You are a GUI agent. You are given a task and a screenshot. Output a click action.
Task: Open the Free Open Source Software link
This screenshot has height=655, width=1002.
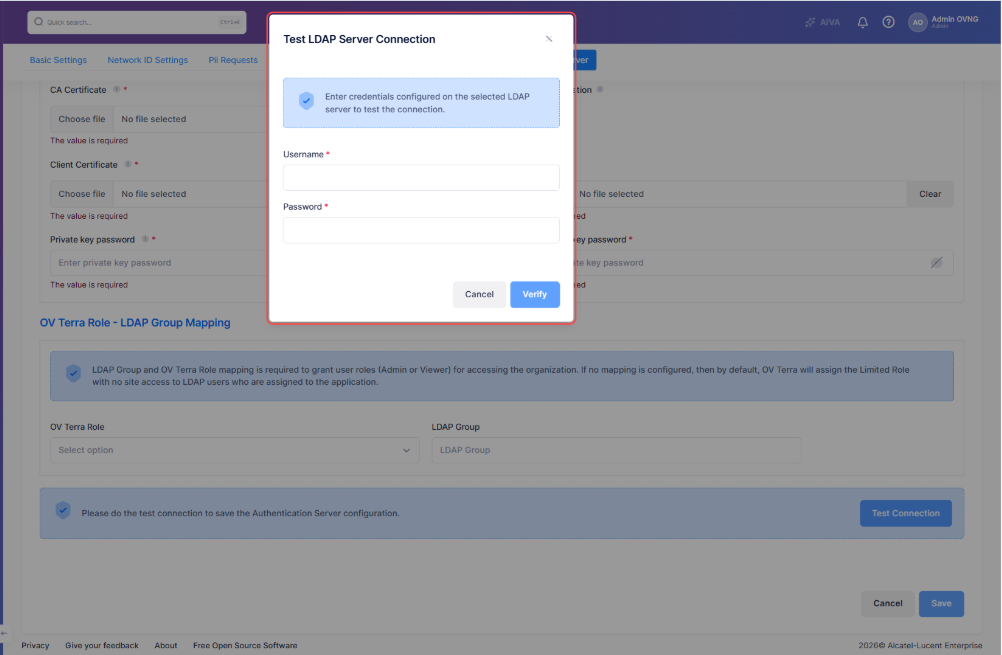(x=245, y=645)
